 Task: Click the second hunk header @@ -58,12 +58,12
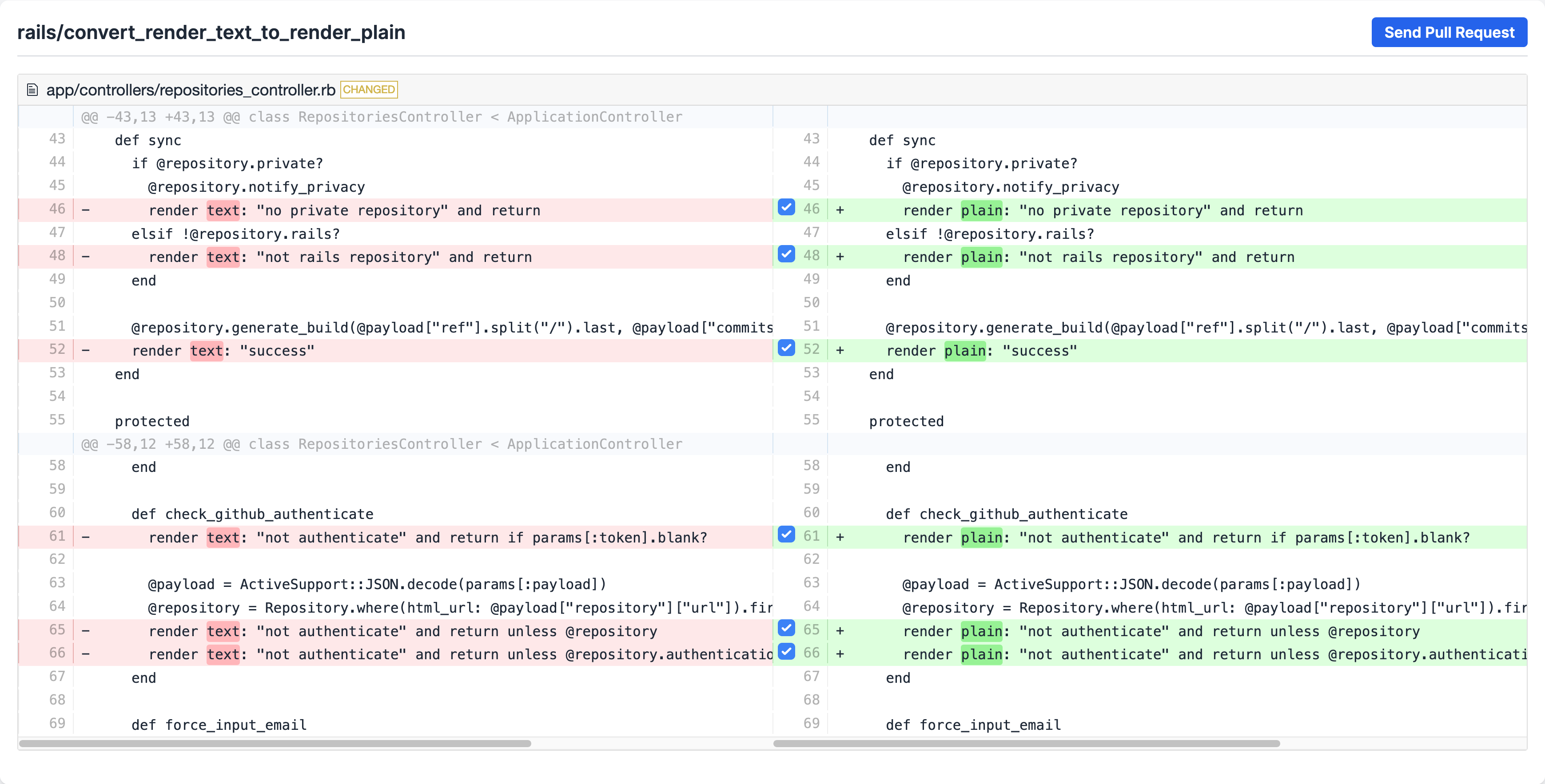point(382,444)
